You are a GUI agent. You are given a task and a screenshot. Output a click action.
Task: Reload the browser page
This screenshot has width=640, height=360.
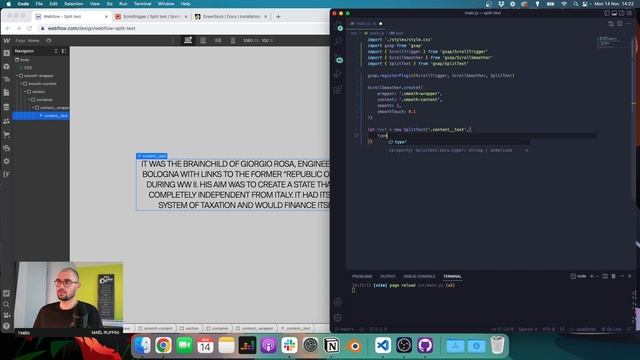click(29, 28)
